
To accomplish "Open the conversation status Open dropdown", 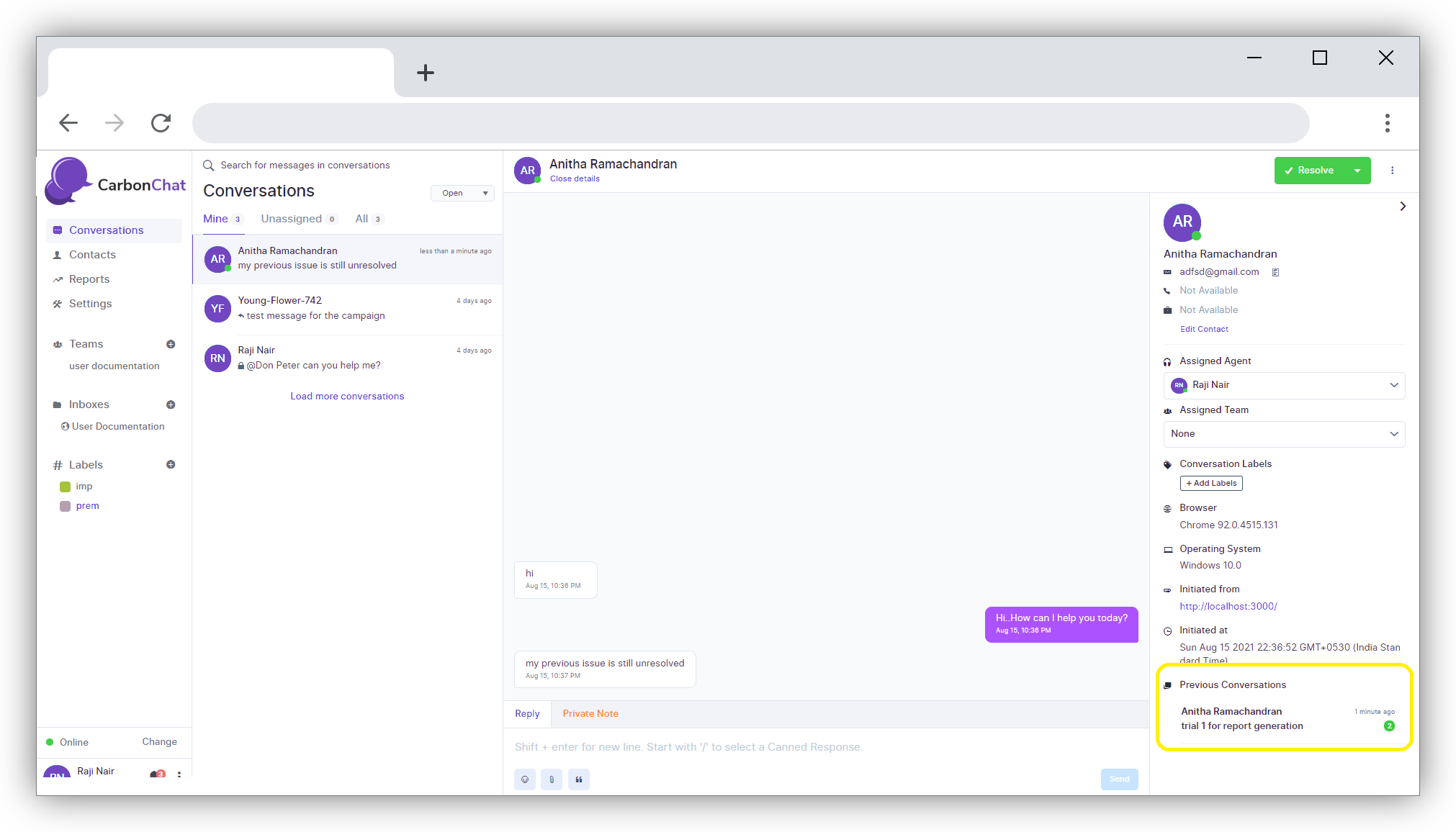I will [x=462, y=193].
